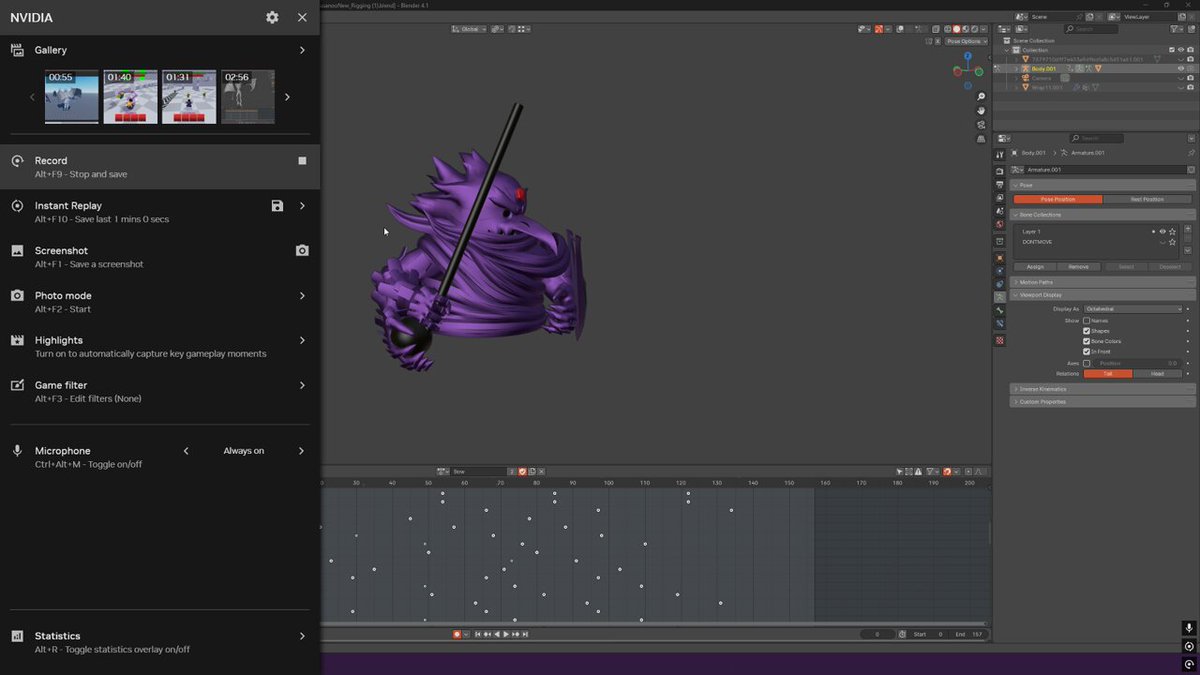Click current frame number field
The image size is (1200, 675).
[x=877, y=634]
